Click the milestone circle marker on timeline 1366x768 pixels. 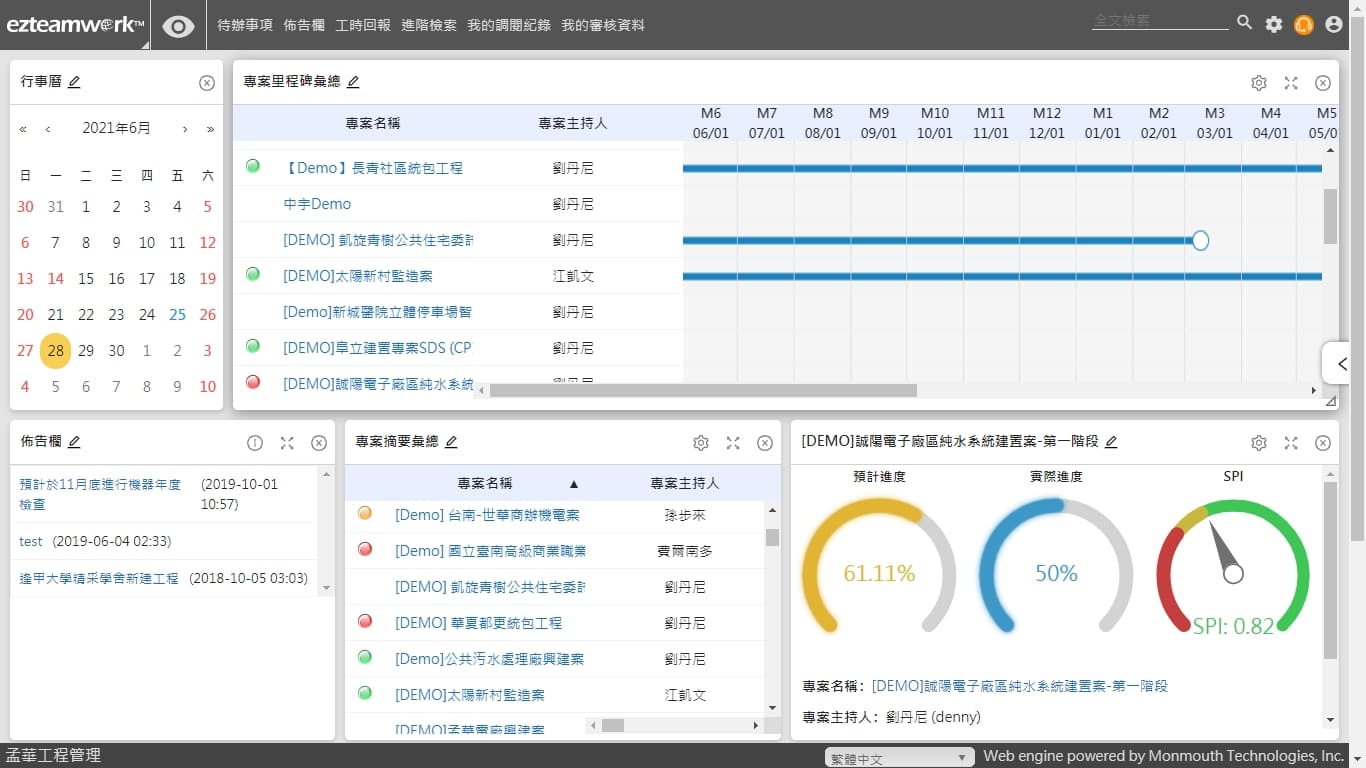click(1201, 240)
